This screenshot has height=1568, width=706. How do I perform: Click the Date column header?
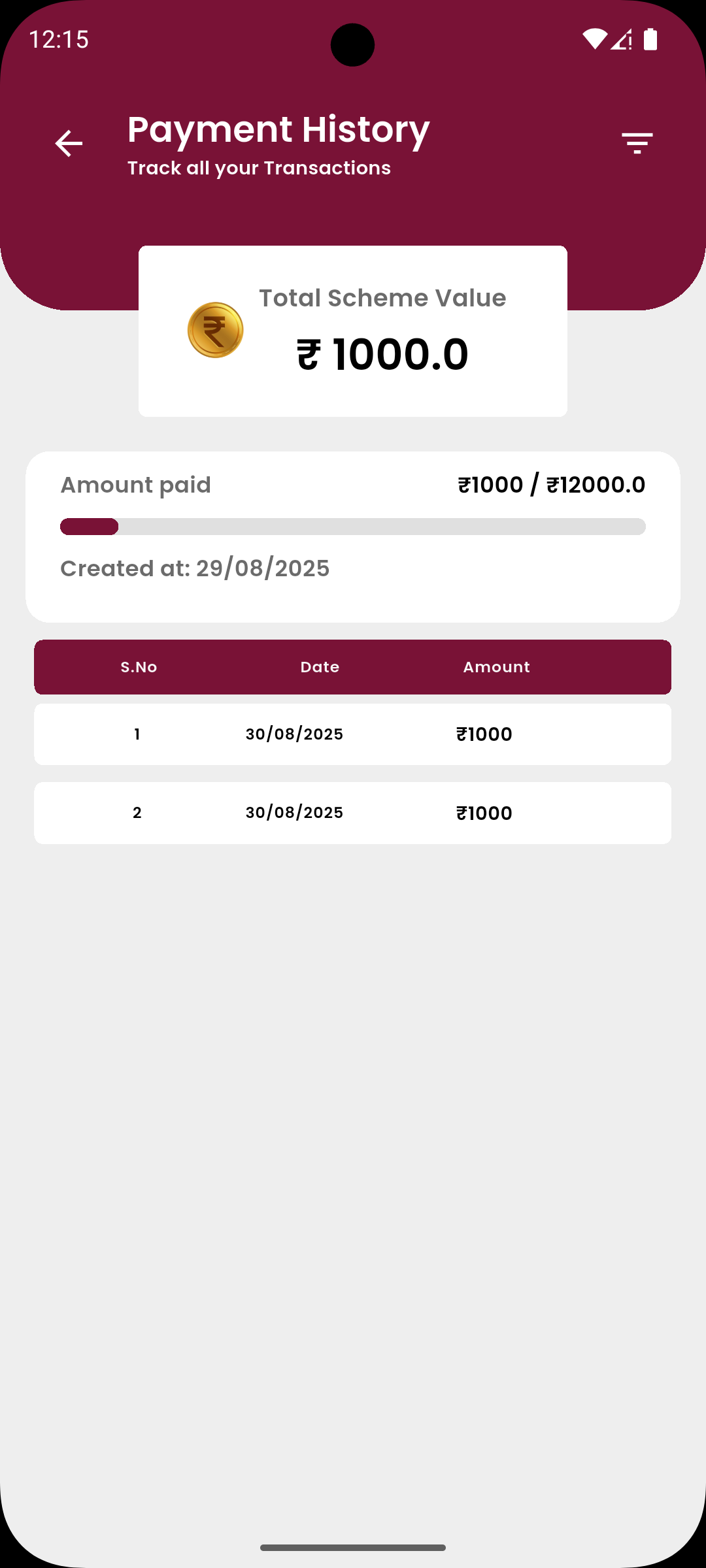[x=320, y=667]
